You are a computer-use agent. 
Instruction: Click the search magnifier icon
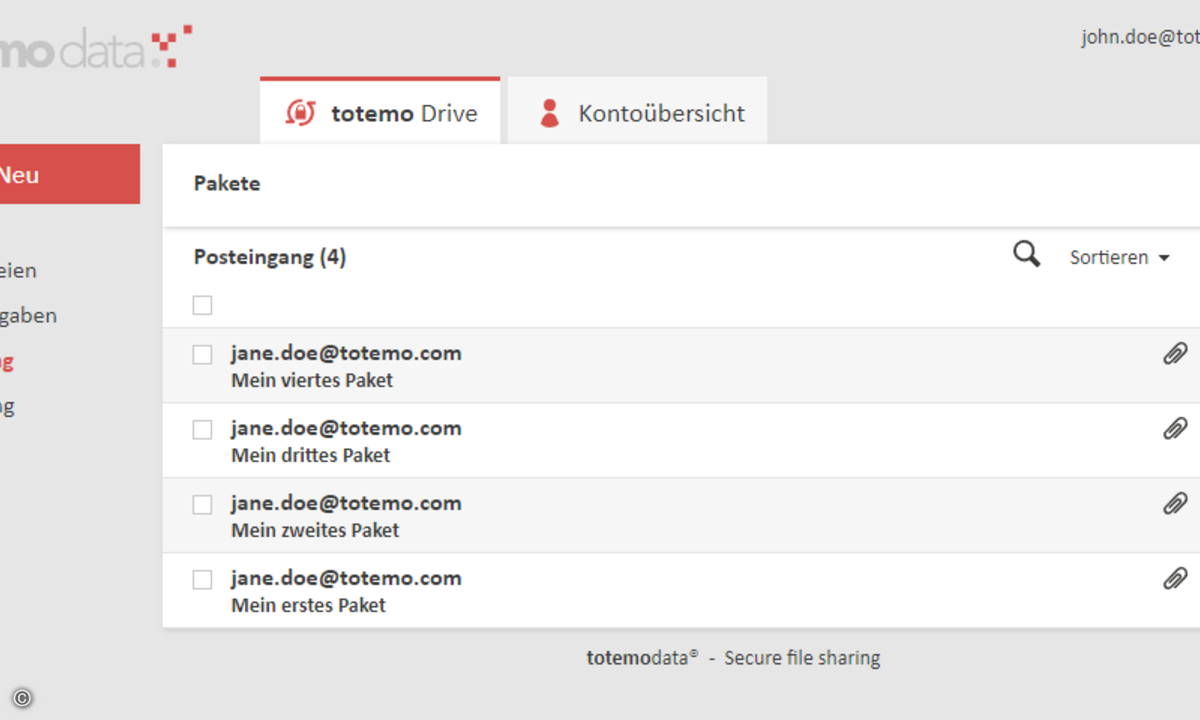1027,255
